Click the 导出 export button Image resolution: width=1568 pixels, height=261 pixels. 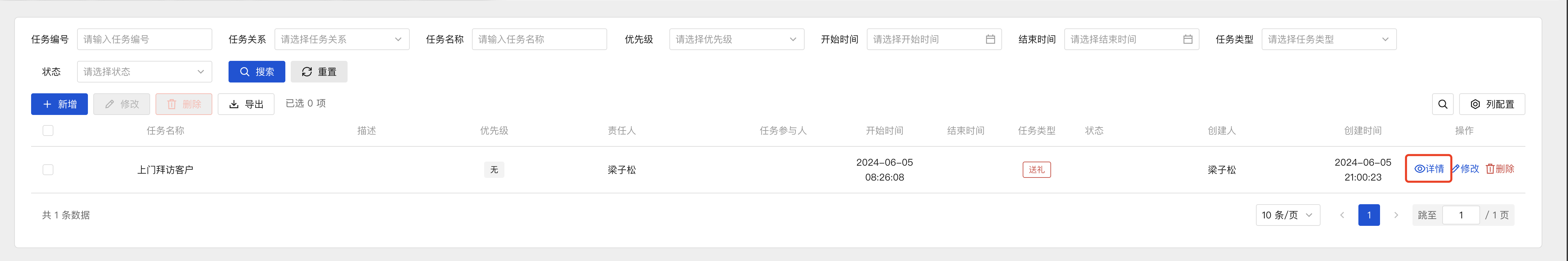(246, 104)
